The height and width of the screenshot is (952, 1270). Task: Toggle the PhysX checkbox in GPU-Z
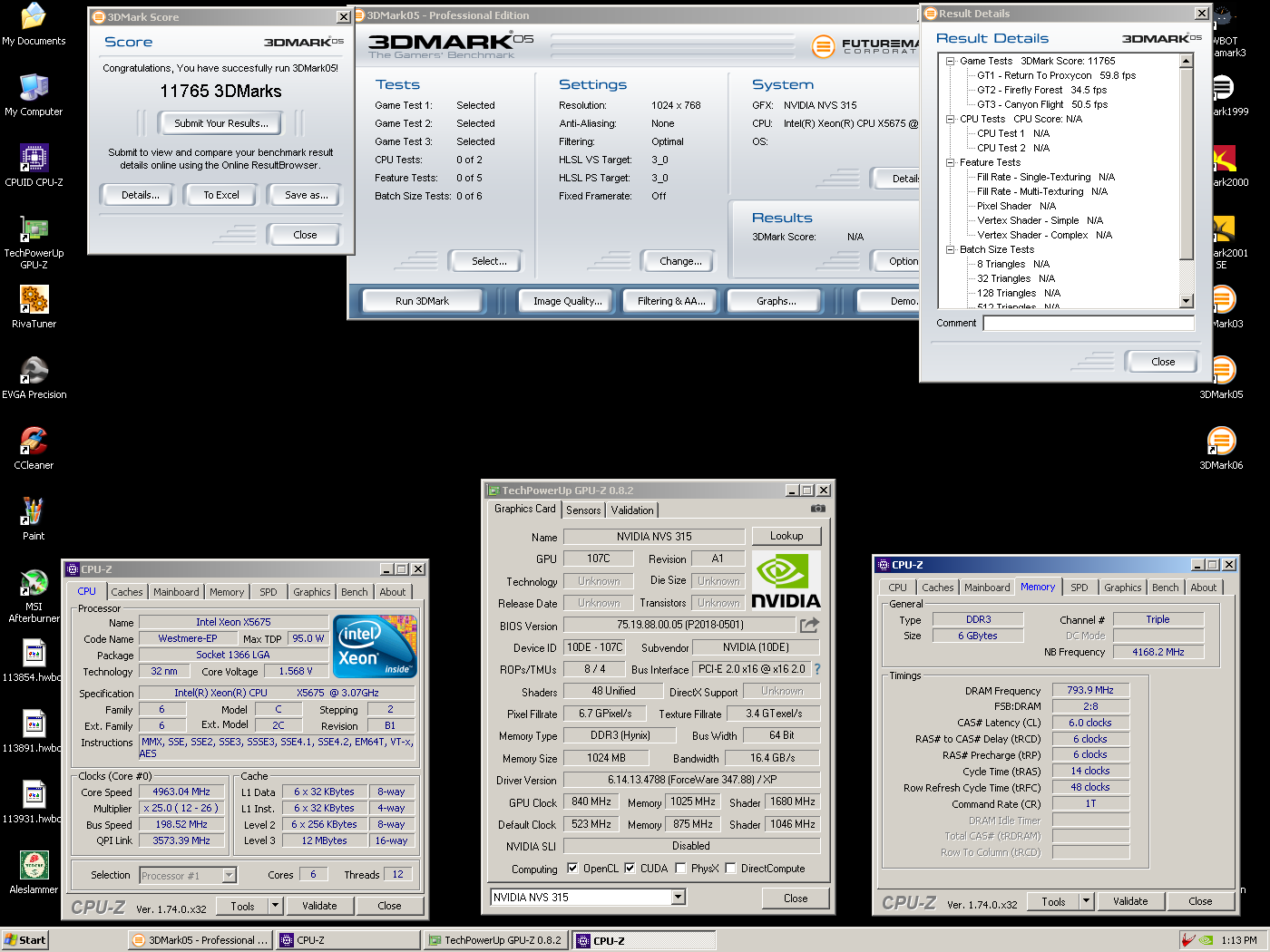pos(680,869)
